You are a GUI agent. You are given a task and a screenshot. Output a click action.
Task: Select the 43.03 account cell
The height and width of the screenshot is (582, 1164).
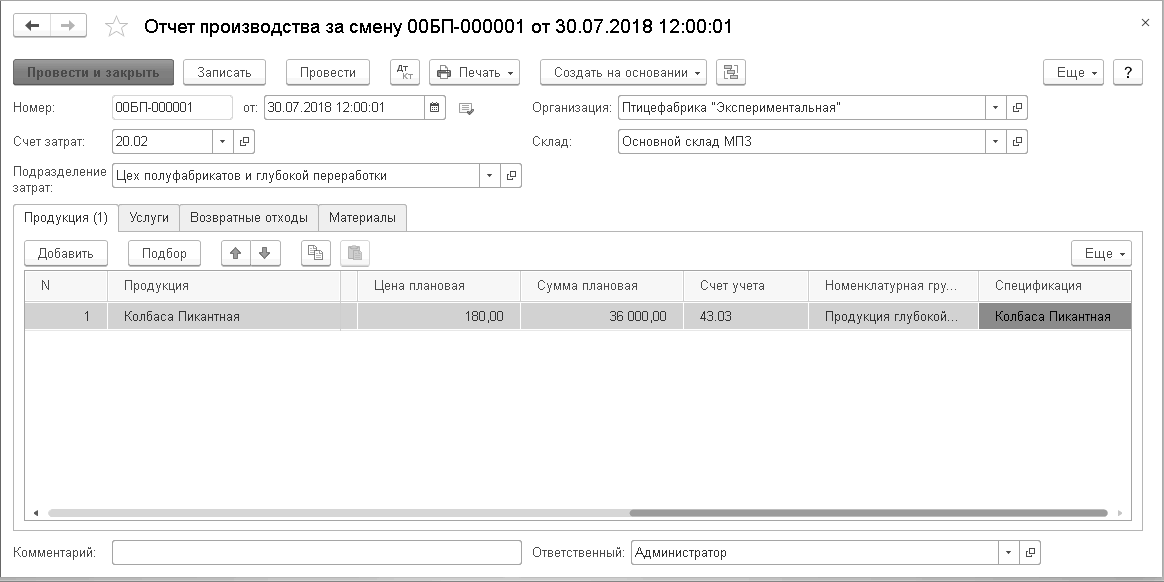click(746, 316)
